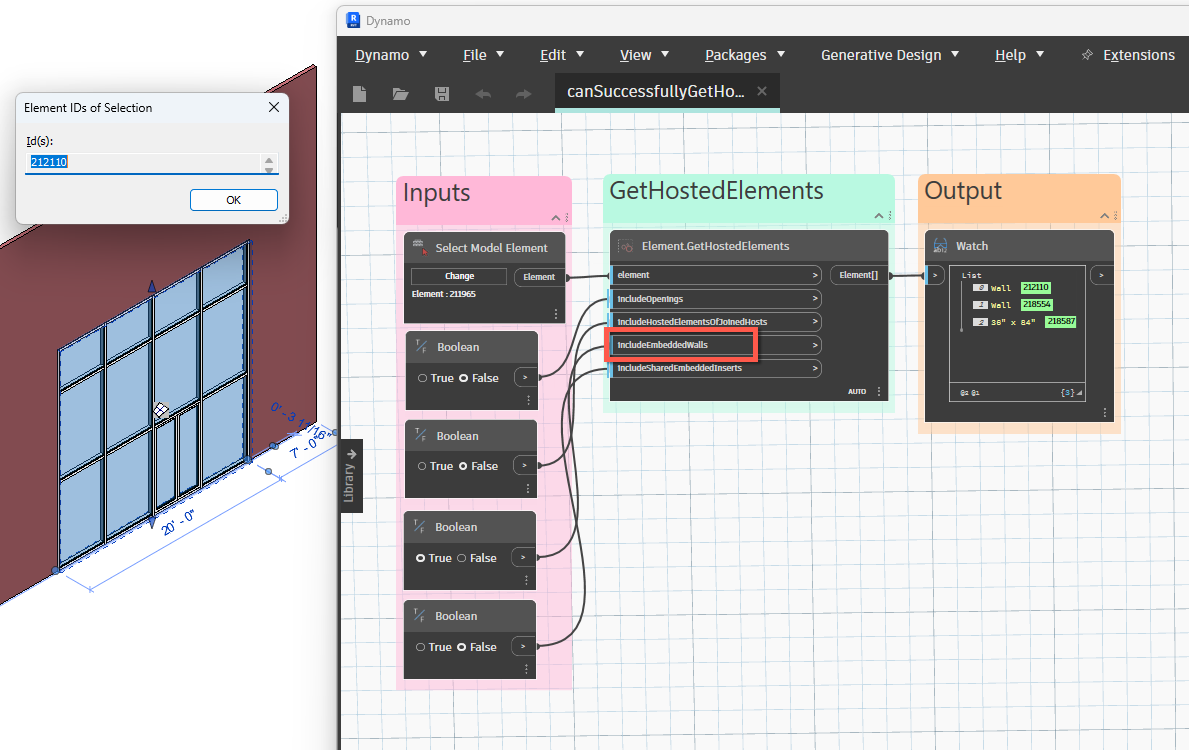Click the door tag symbol in the Revit view
The height and width of the screenshot is (750, 1189).
161,410
